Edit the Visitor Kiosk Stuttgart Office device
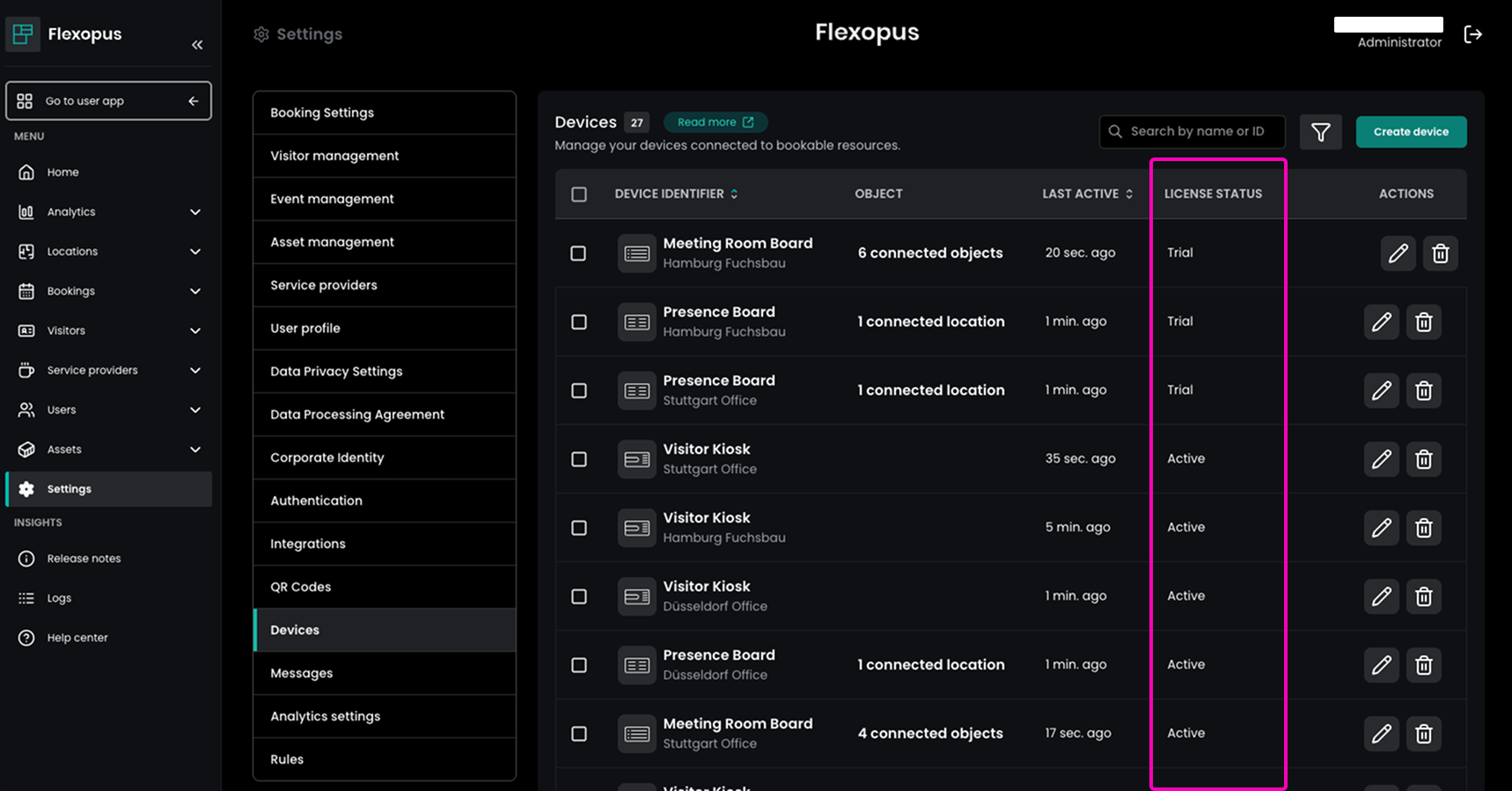Viewport: 1512px width, 791px height. click(1381, 459)
